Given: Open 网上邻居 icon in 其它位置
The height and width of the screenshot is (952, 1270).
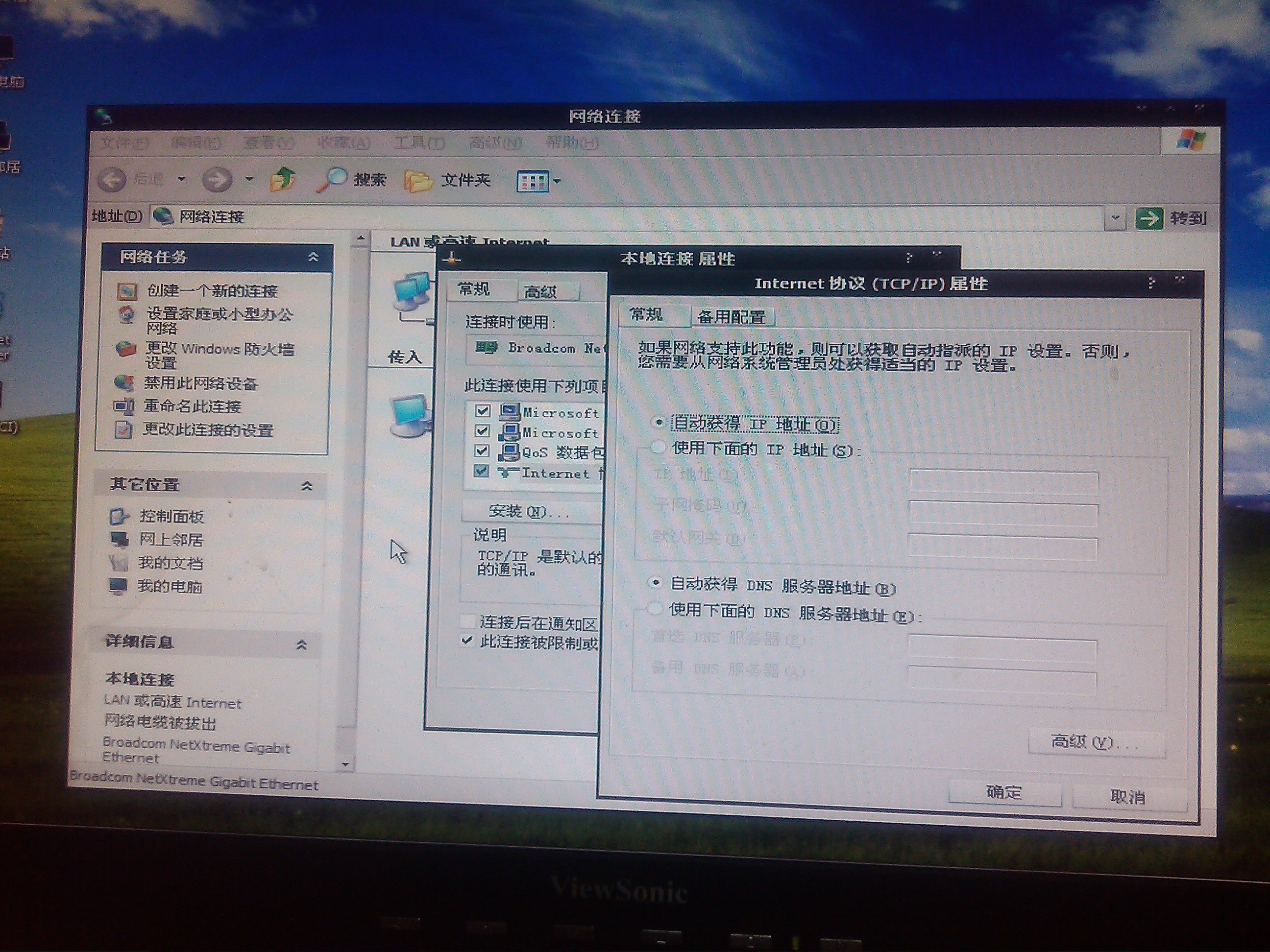Looking at the screenshot, I should [120, 540].
